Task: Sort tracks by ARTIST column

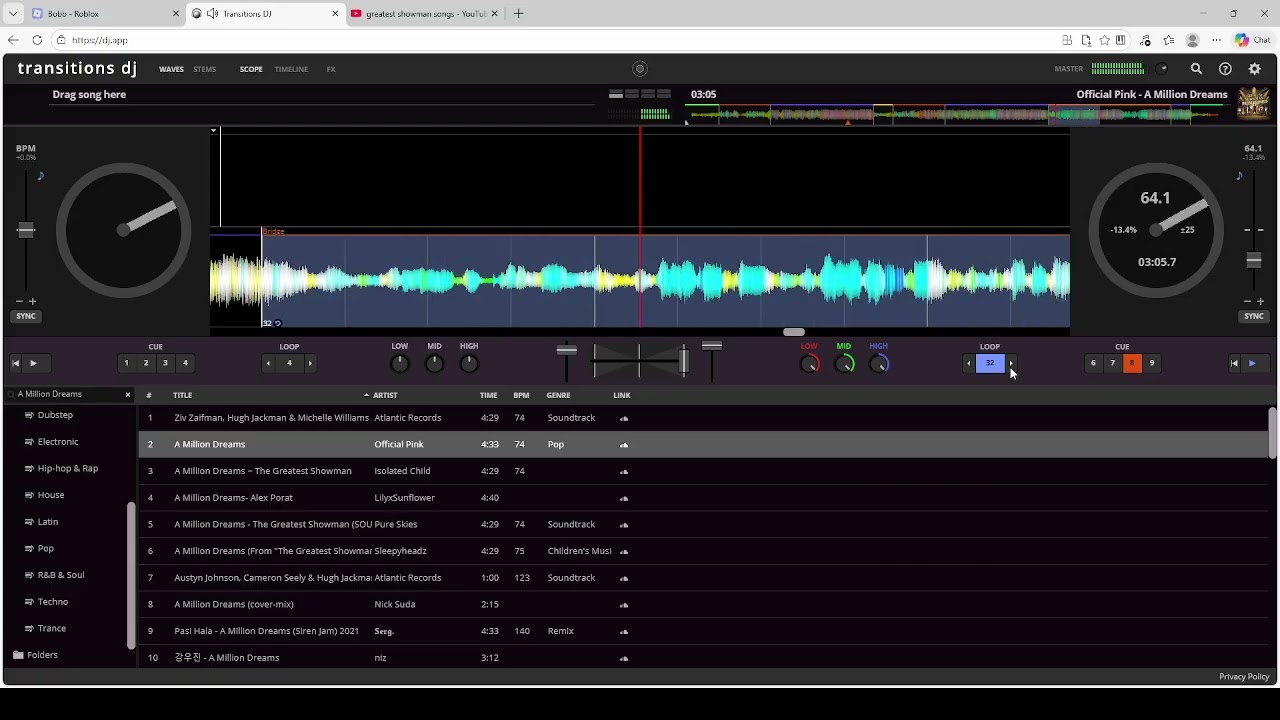Action: [x=385, y=395]
